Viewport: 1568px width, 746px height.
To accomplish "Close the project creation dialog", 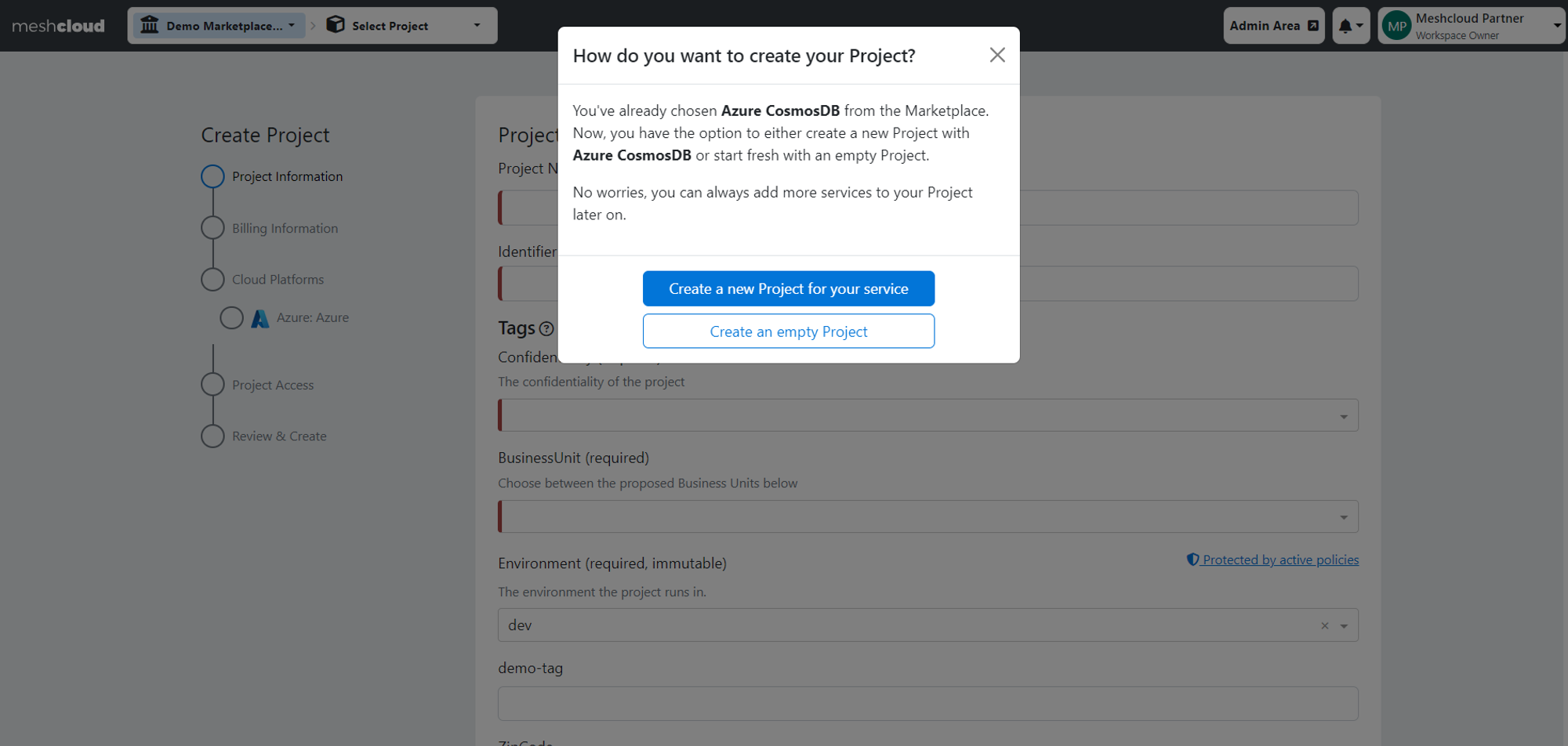I will [x=996, y=55].
